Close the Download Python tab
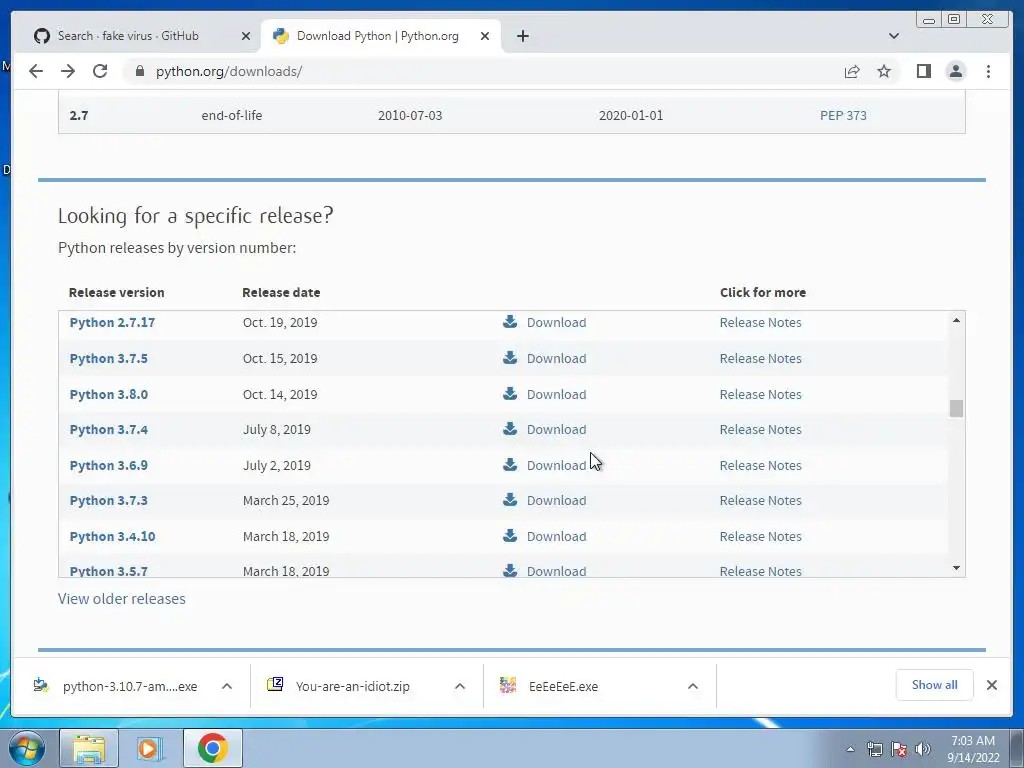 pyautogui.click(x=485, y=36)
